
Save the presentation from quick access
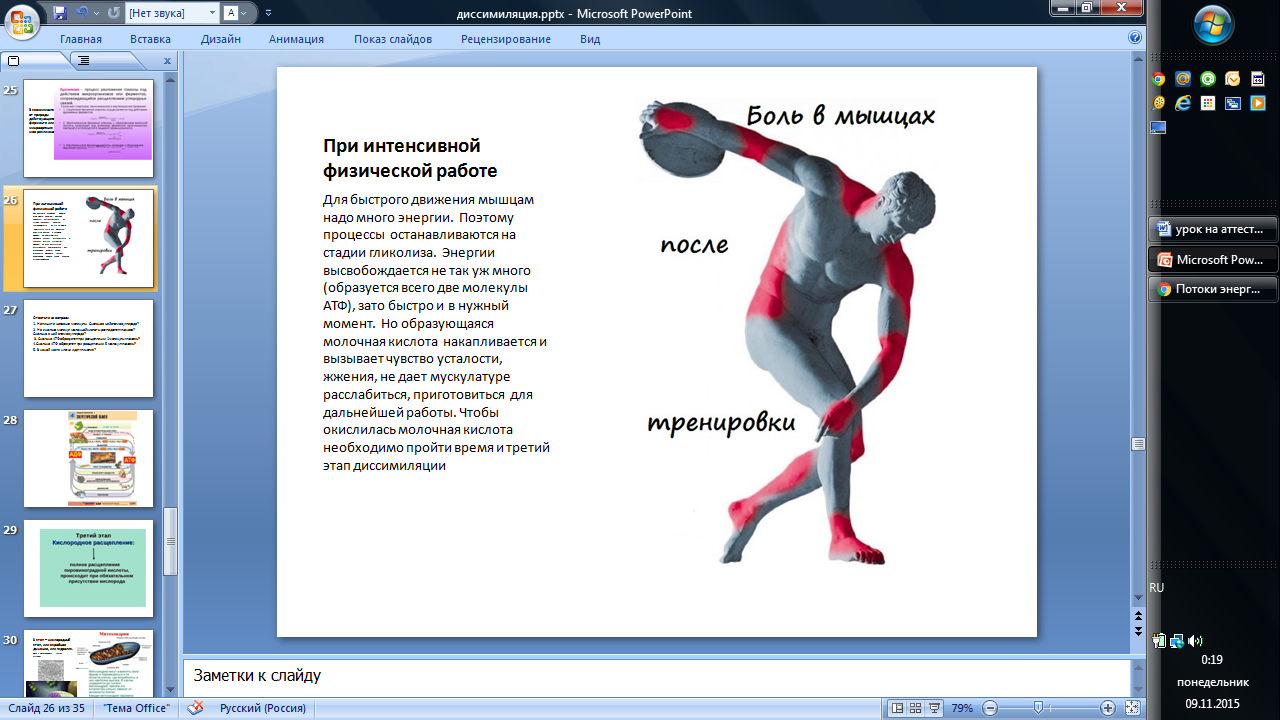[60, 13]
